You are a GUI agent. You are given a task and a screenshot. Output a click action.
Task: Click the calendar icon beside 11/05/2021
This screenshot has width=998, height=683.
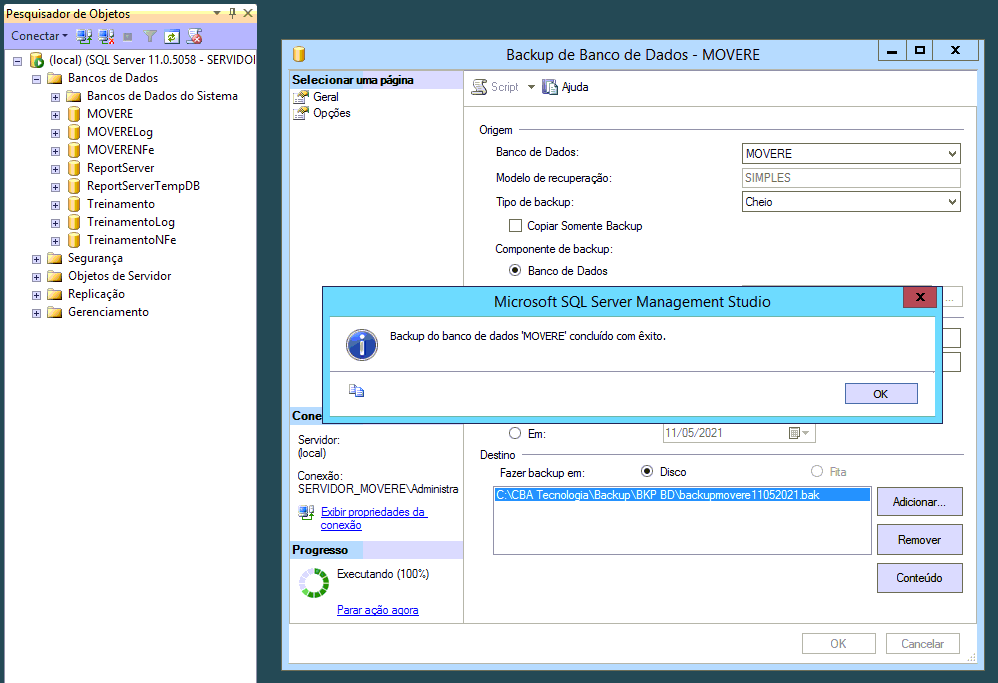[794, 433]
